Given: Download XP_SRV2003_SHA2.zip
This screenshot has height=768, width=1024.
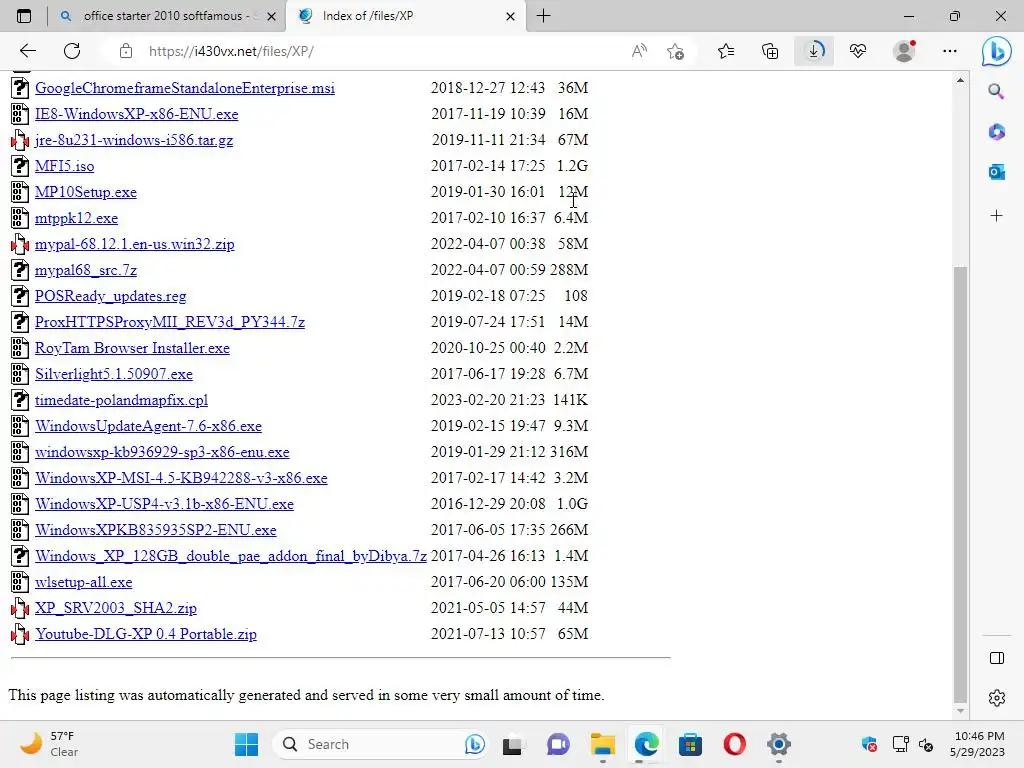Looking at the screenshot, I should [x=116, y=608].
